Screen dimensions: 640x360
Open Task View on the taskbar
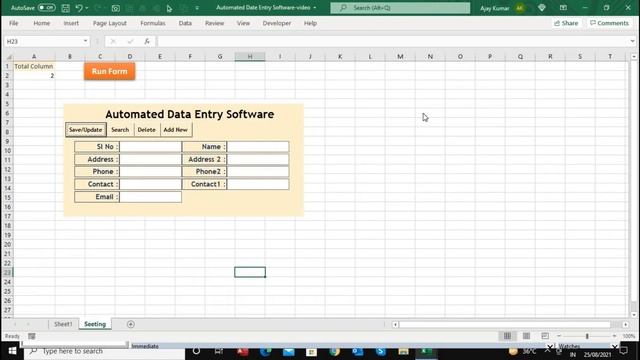[x=219, y=351]
